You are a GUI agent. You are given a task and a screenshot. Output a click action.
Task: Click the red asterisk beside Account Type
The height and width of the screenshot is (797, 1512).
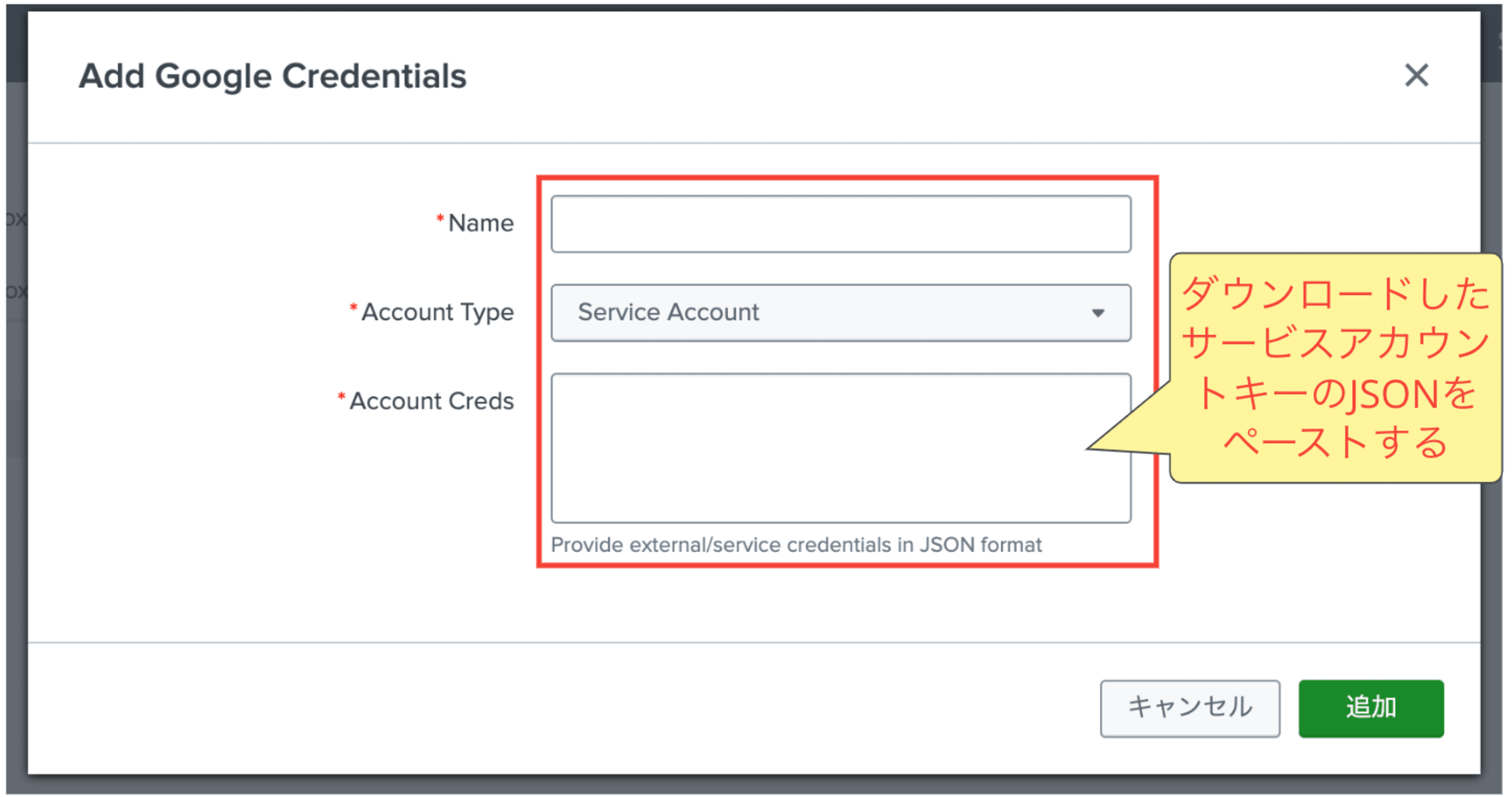click(353, 308)
